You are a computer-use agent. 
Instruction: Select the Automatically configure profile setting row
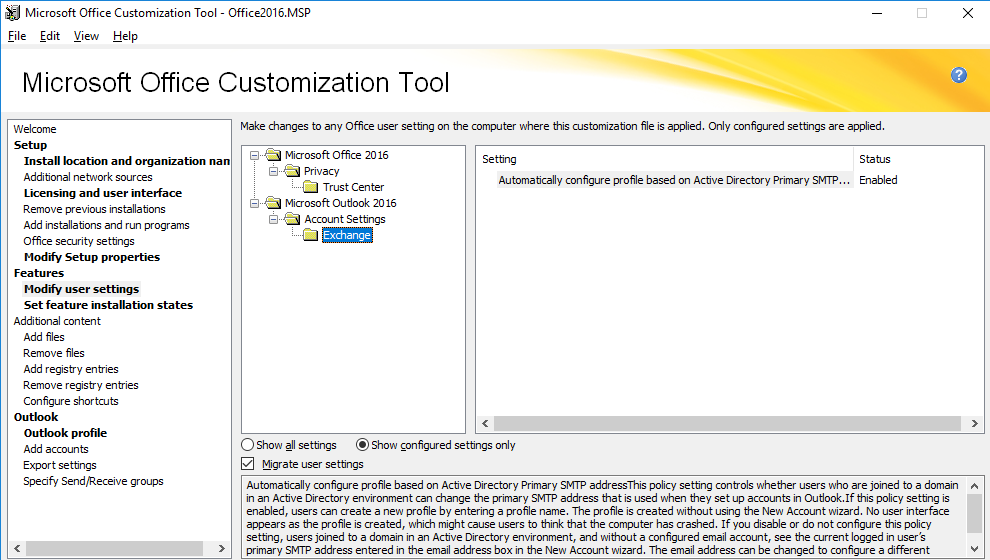click(x=674, y=180)
